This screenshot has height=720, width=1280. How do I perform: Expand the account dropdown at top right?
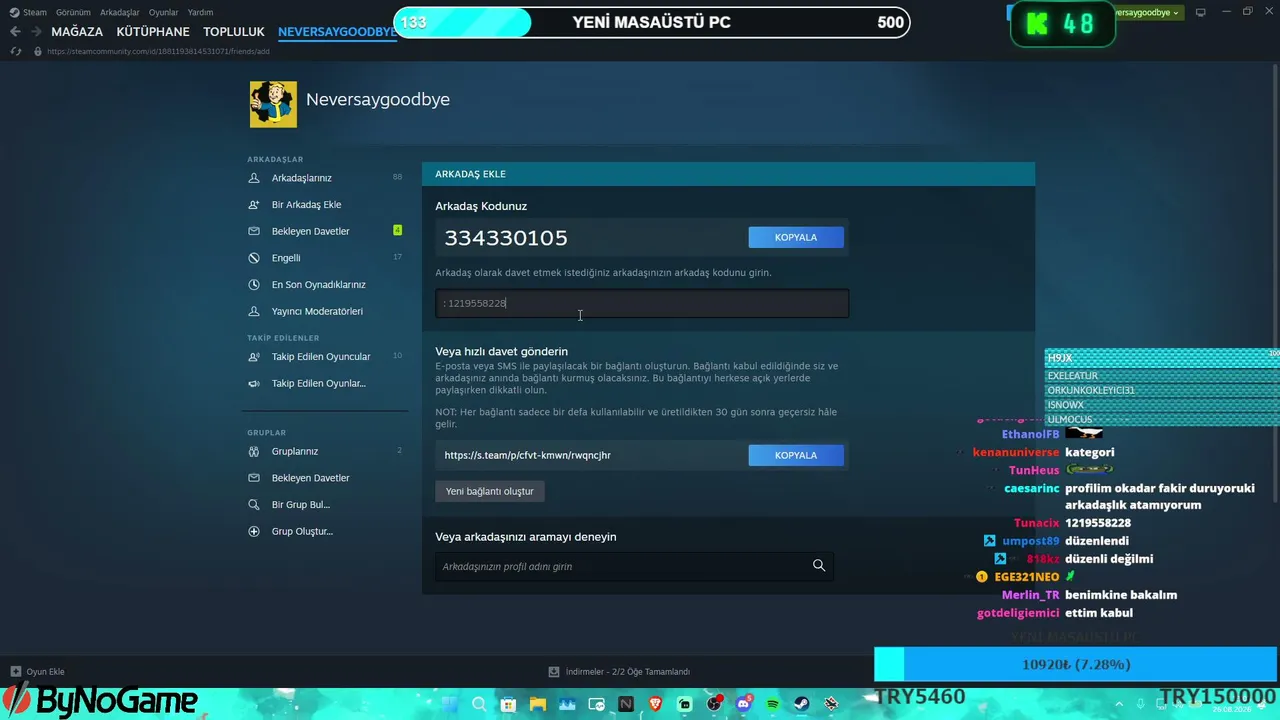pyautogui.click(x=1148, y=13)
